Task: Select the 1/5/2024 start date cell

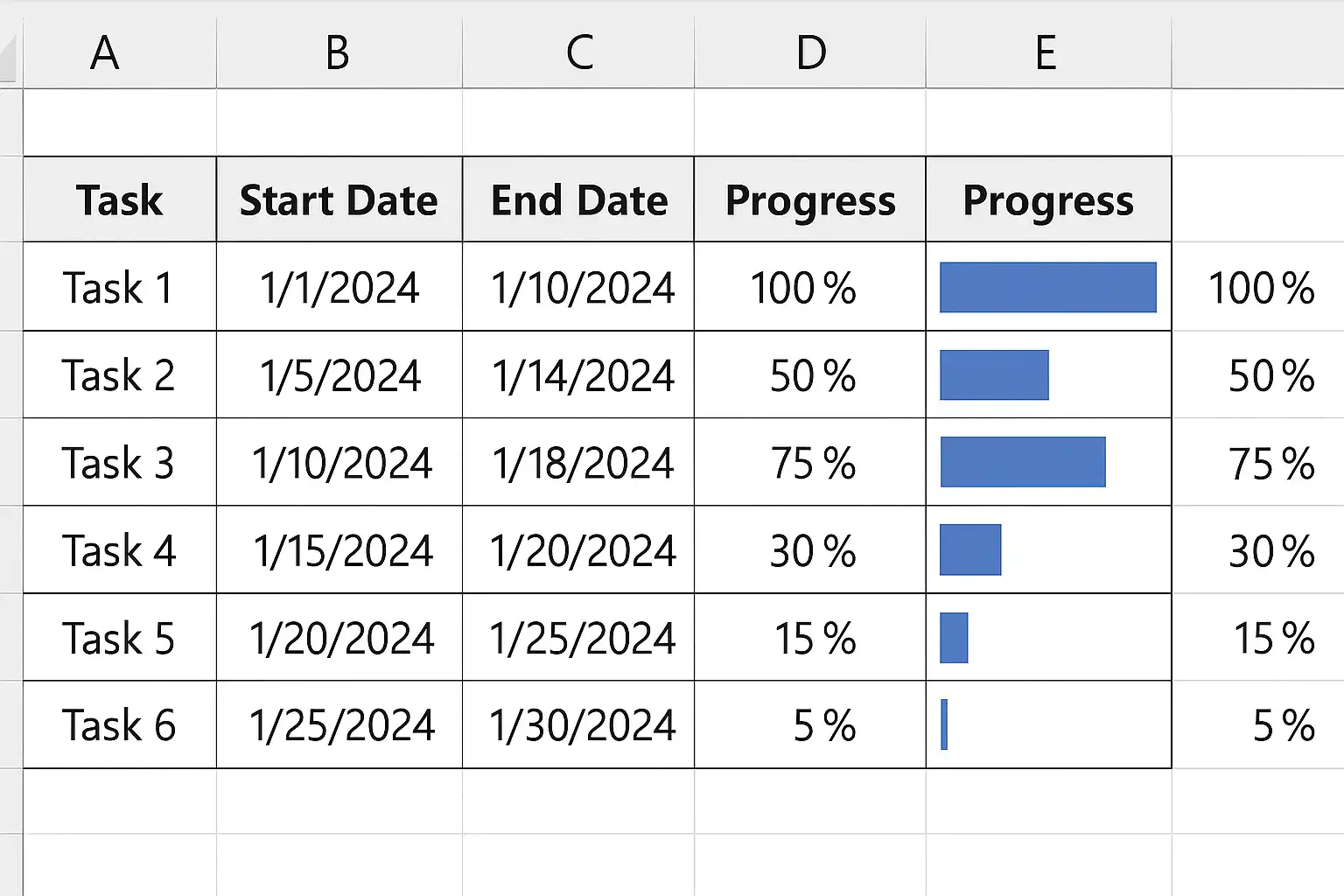Action: pos(339,374)
